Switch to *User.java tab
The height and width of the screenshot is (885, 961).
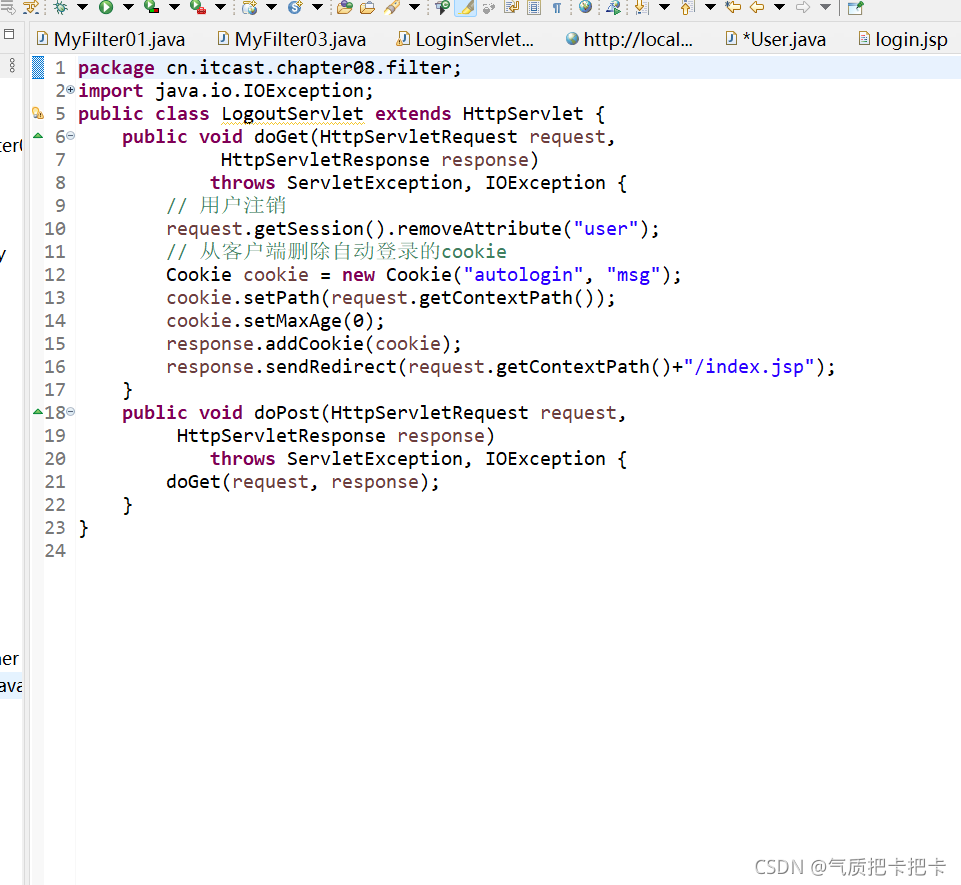click(775, 39)
